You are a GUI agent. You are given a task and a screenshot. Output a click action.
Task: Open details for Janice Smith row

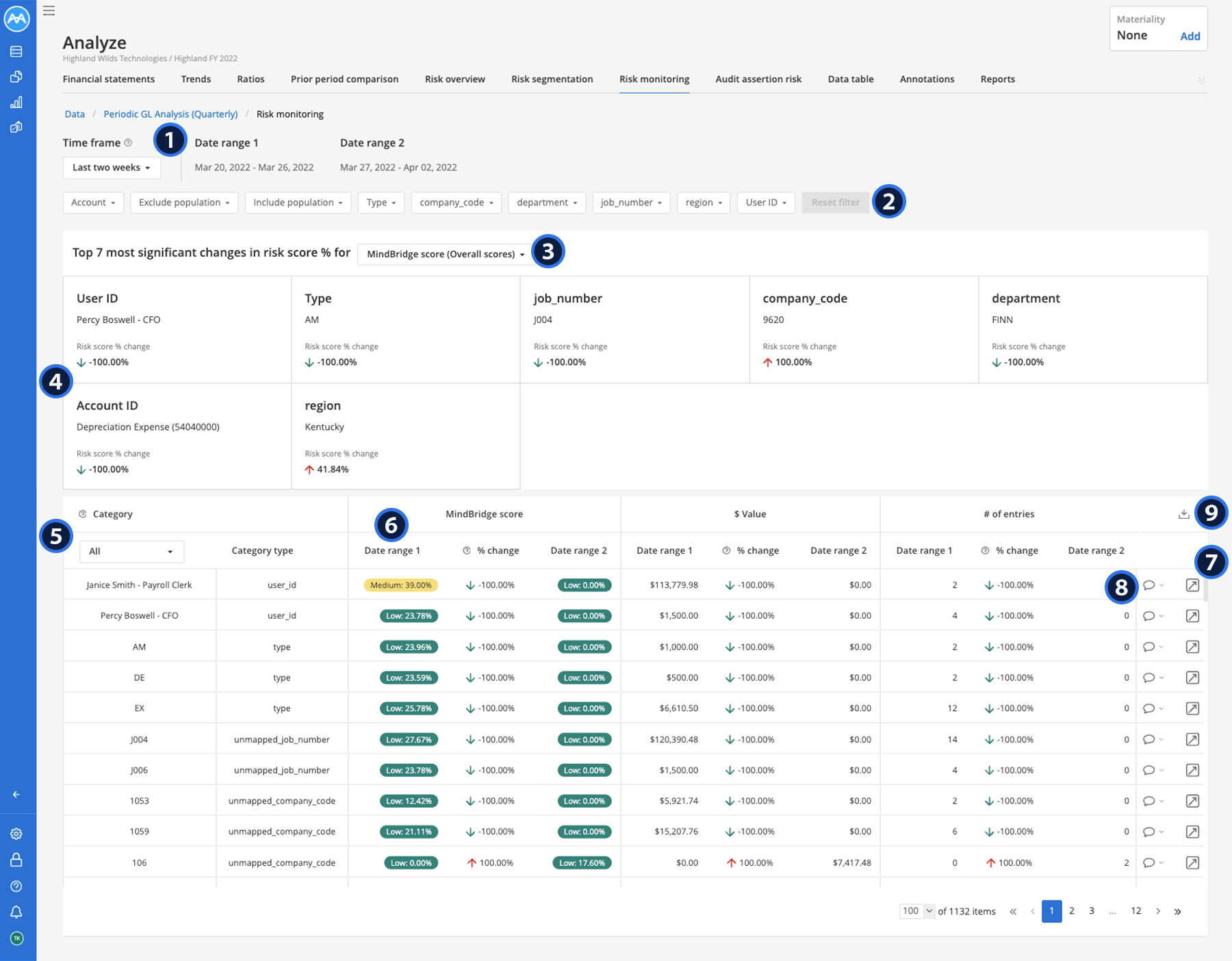[1192, 585]
